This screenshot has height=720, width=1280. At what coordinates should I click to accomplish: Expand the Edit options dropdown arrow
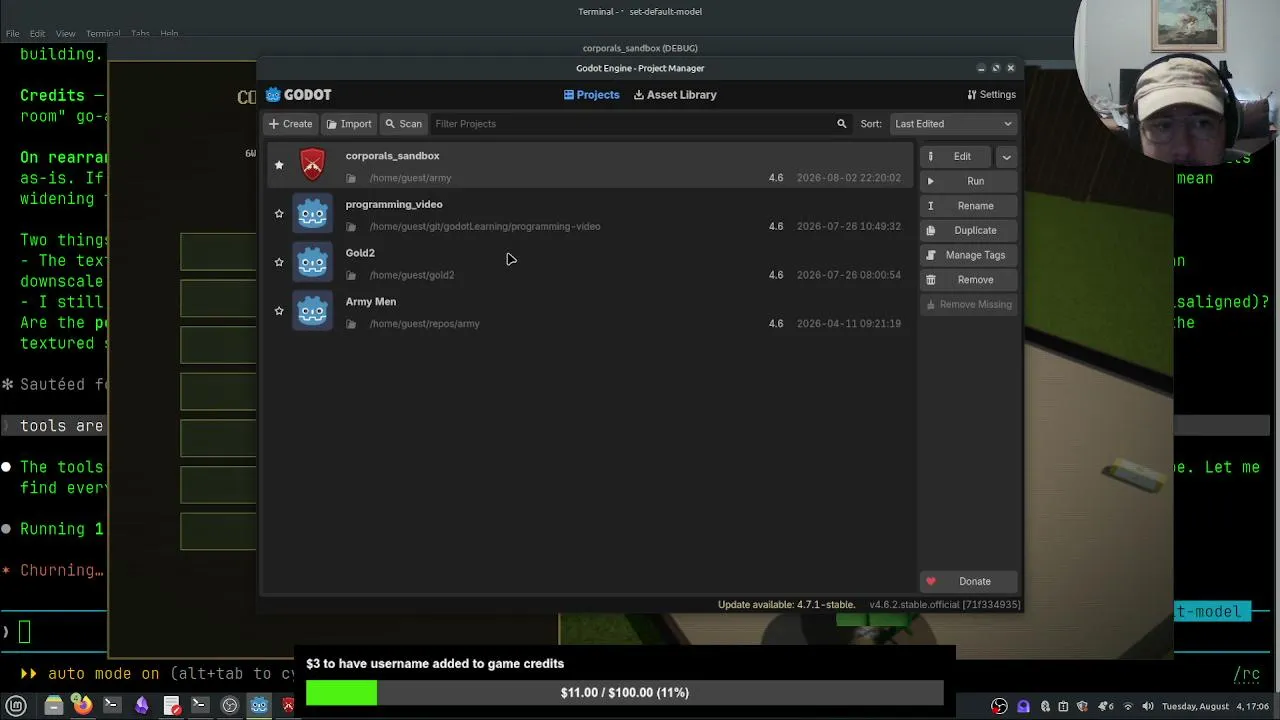(1006, 157)
